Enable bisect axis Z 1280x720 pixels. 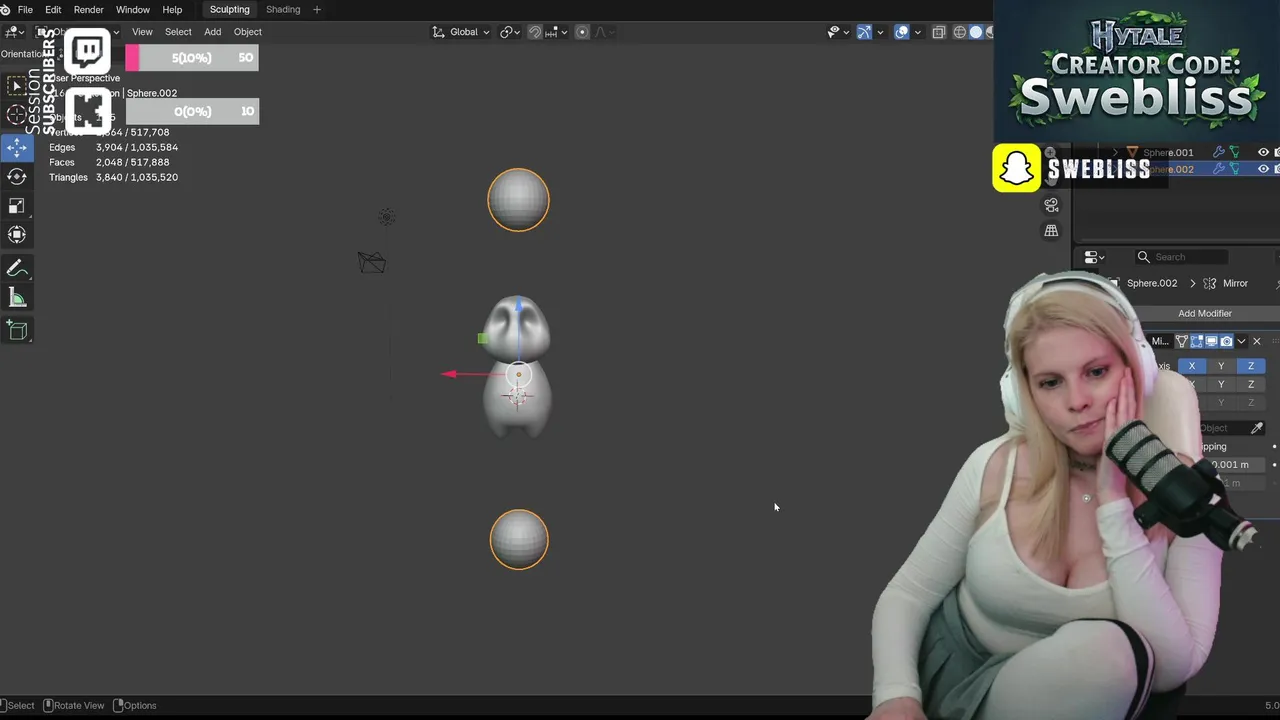[1250, 384]
